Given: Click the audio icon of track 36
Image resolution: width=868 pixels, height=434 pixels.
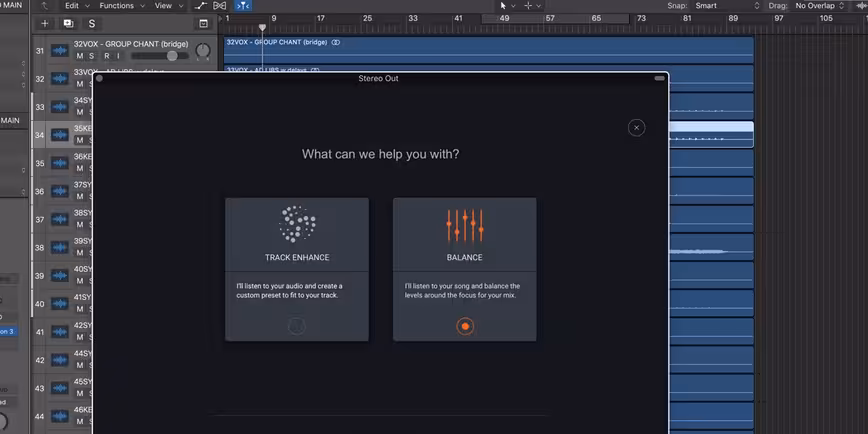Looking at the screenshot, I should click(59, 192).
